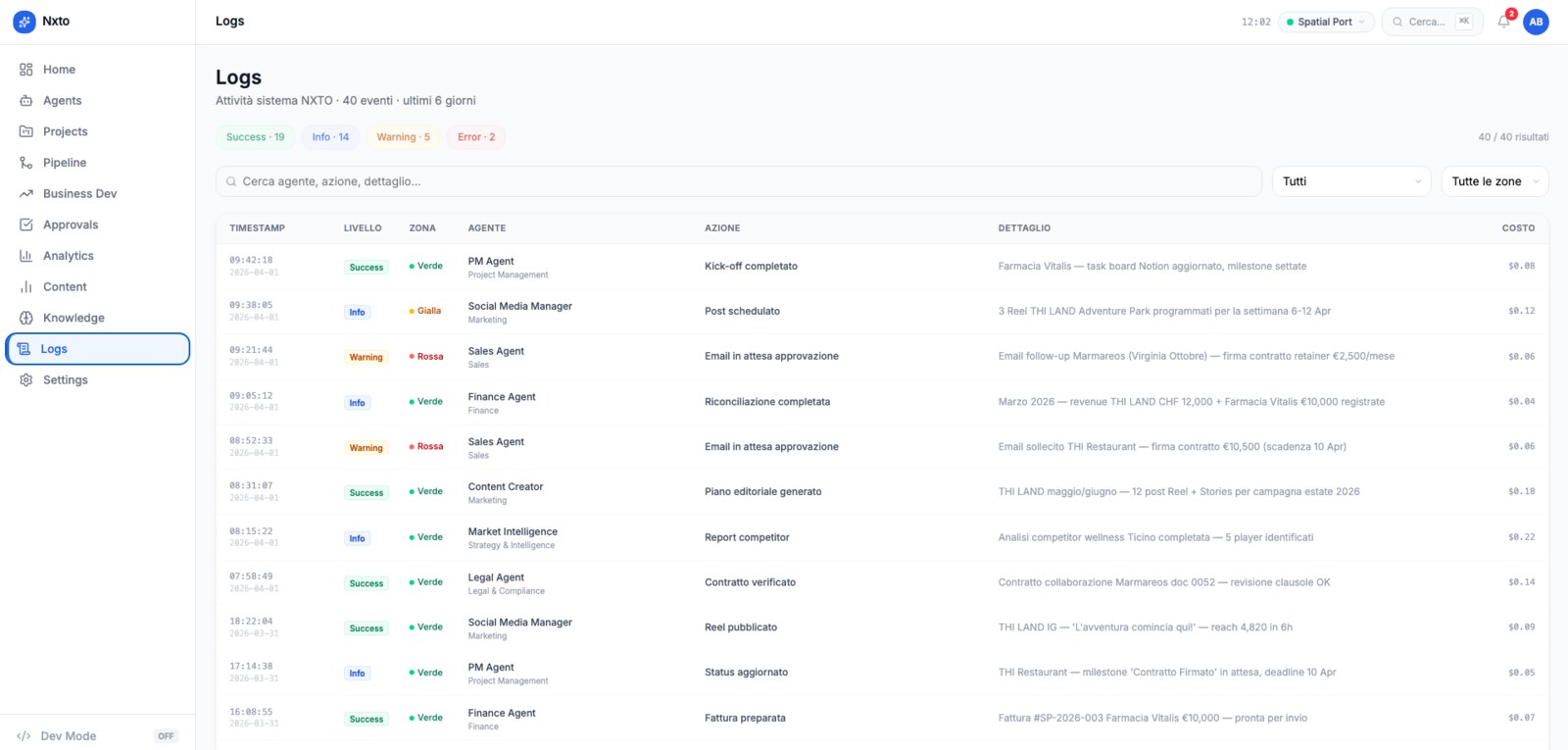
Task: Click the Projects folder icon
Action: 26,131
